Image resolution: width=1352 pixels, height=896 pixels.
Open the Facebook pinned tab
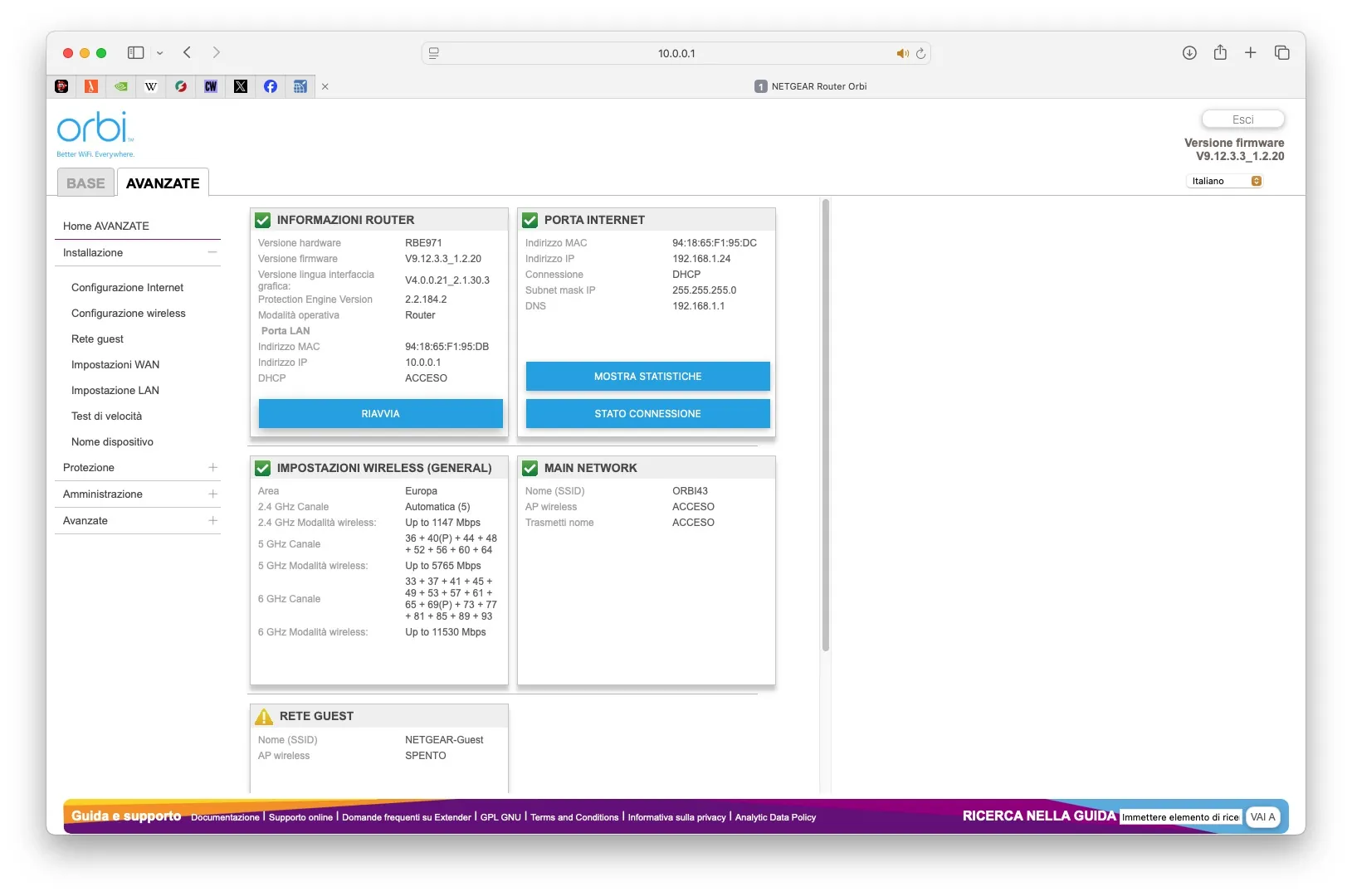[x=271, y=86]
